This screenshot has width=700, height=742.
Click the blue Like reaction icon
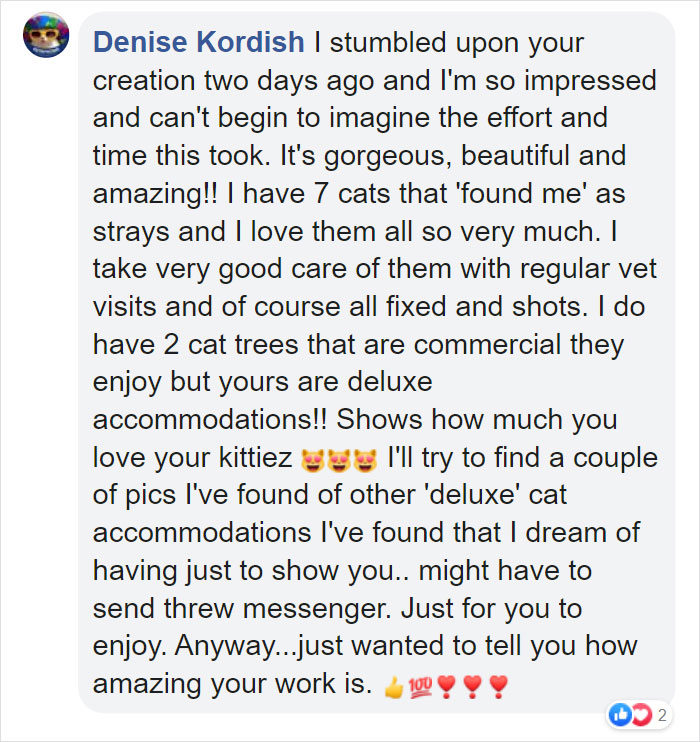coord(620,715)
